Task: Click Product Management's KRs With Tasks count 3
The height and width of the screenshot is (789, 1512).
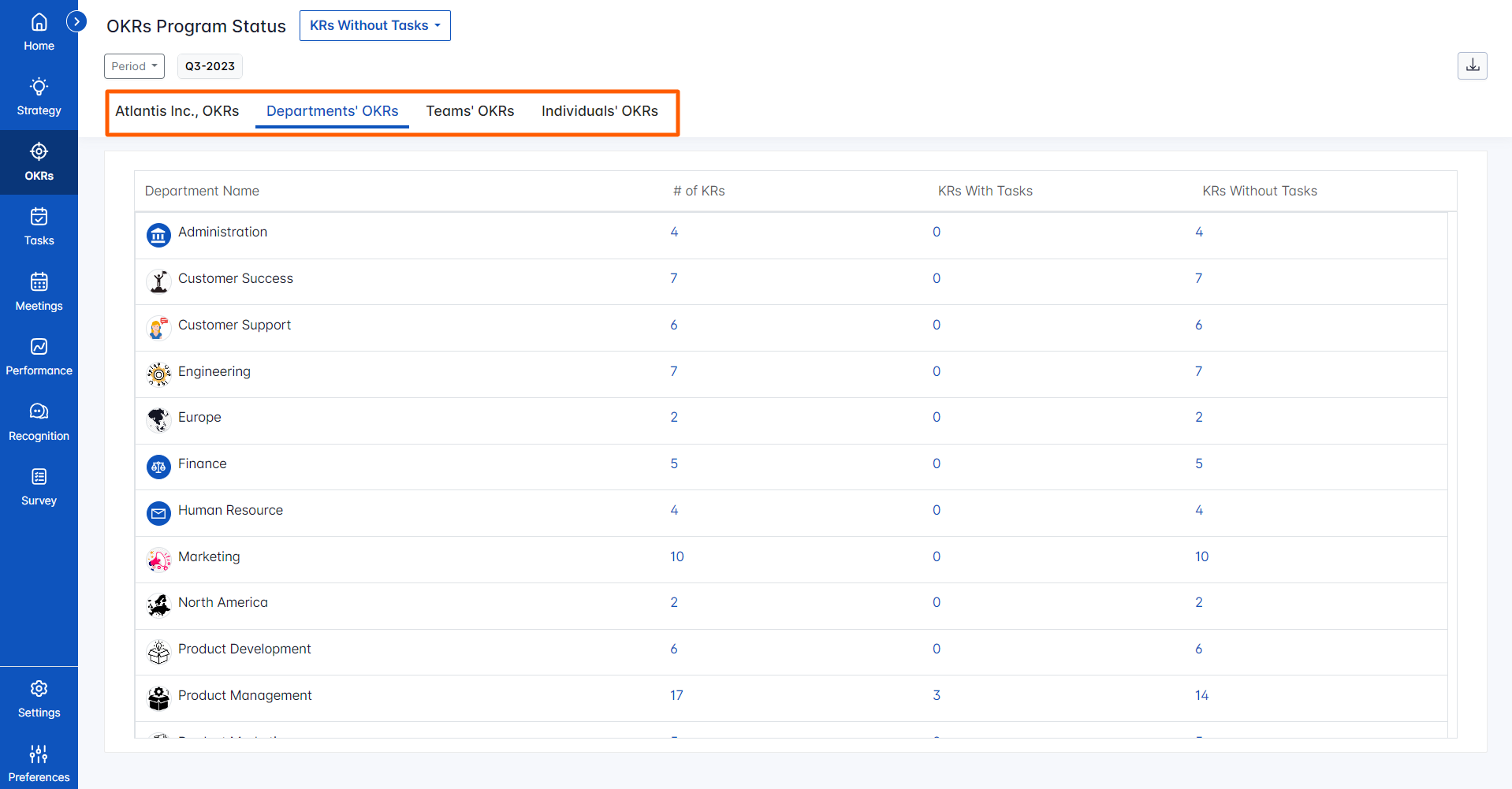Action: (937, 695)
